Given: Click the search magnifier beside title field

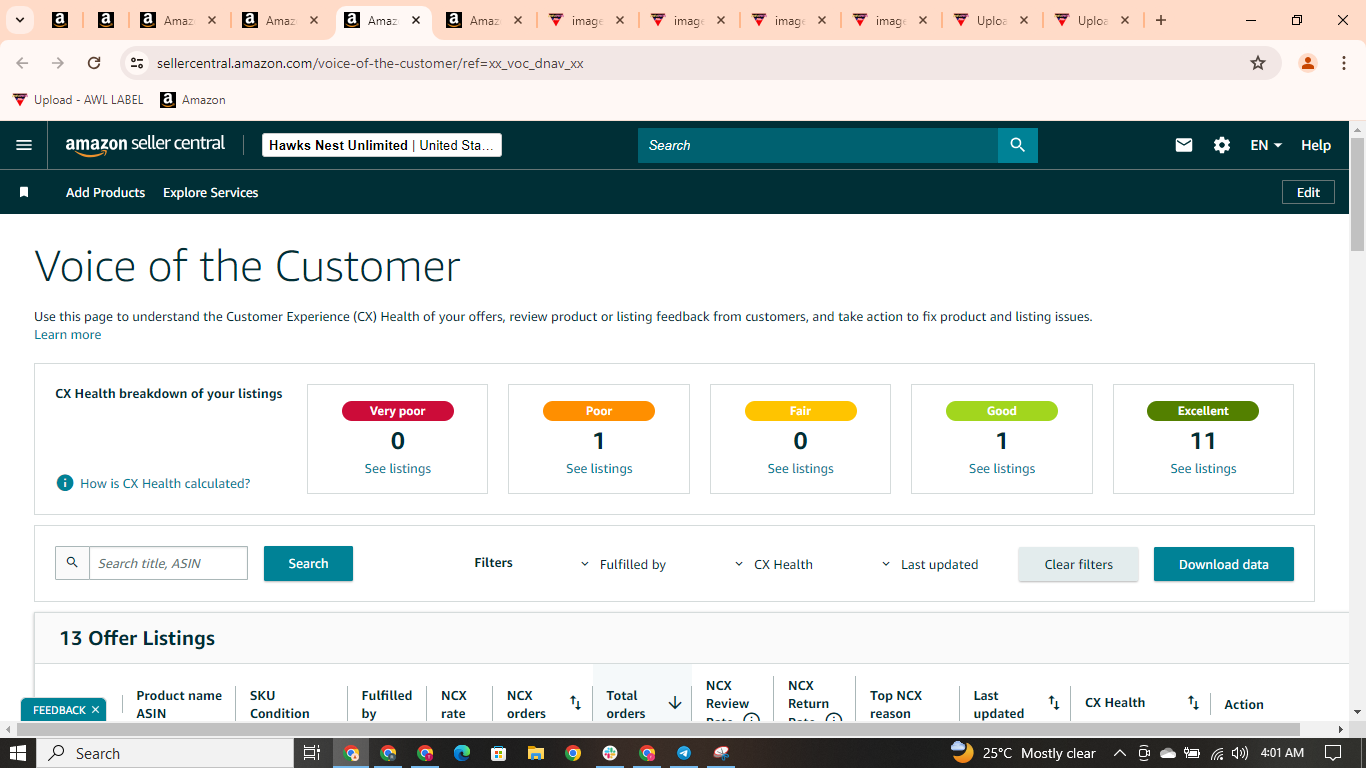Looking at the screenshot, I should (x=72, y=563).
